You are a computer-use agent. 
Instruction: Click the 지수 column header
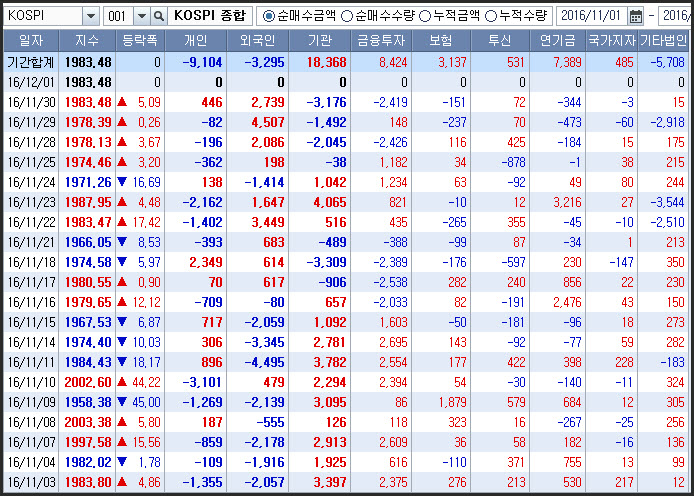(x=87, y=41)
